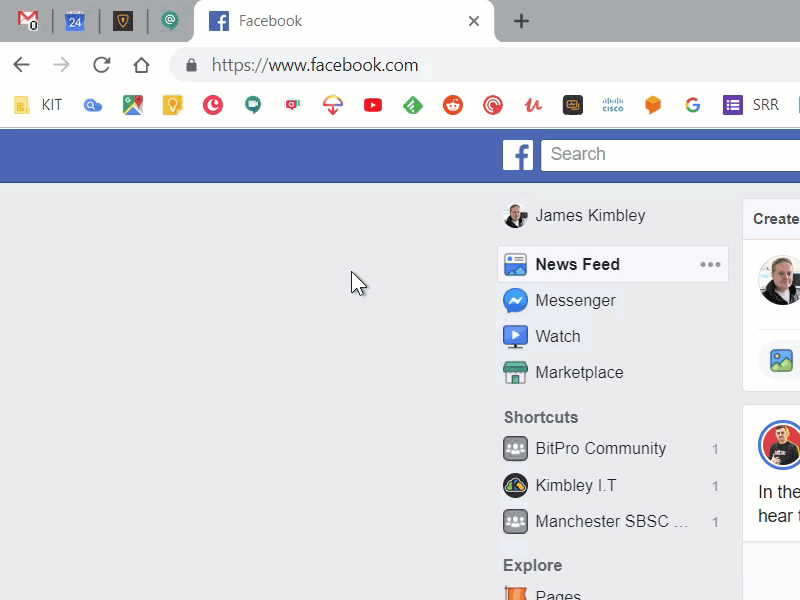
Task: Open the pinned tab with the shield icon
Action: (x=123, y=21)
